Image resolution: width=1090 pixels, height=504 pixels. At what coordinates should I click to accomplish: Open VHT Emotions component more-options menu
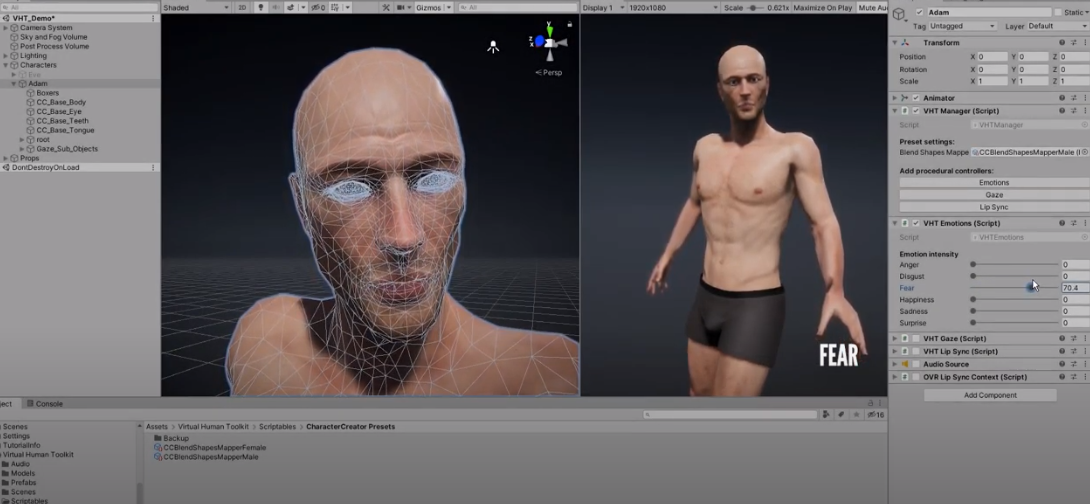(1084, 223)
